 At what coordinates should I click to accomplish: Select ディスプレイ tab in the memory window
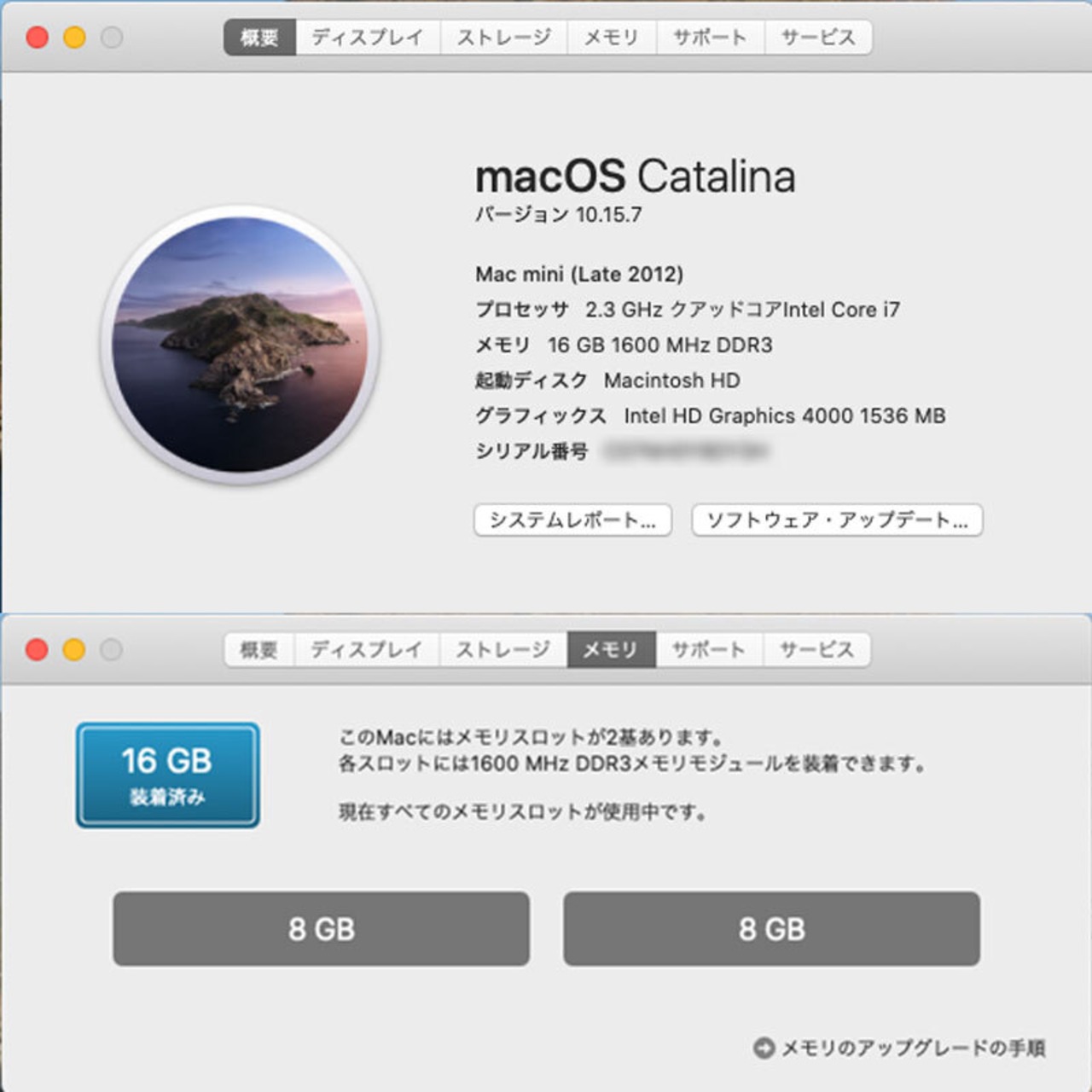[366, 650]
